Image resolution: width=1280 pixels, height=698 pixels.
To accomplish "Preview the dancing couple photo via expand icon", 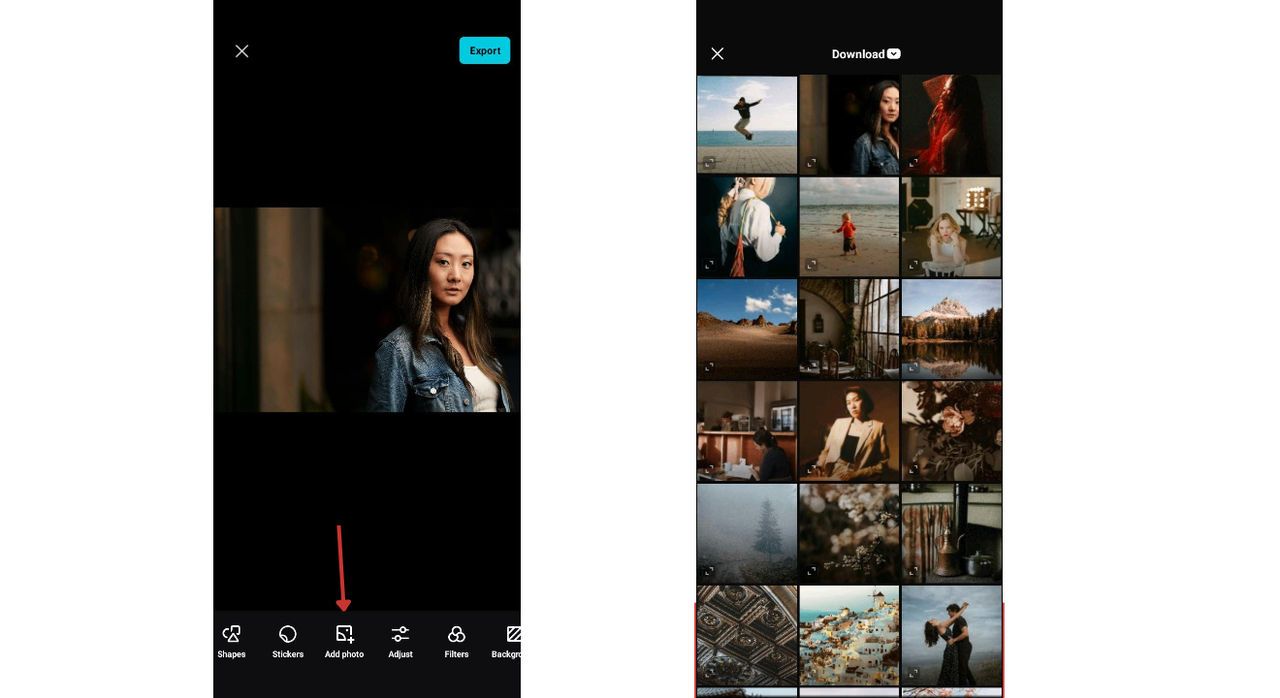I will point(914,673).
